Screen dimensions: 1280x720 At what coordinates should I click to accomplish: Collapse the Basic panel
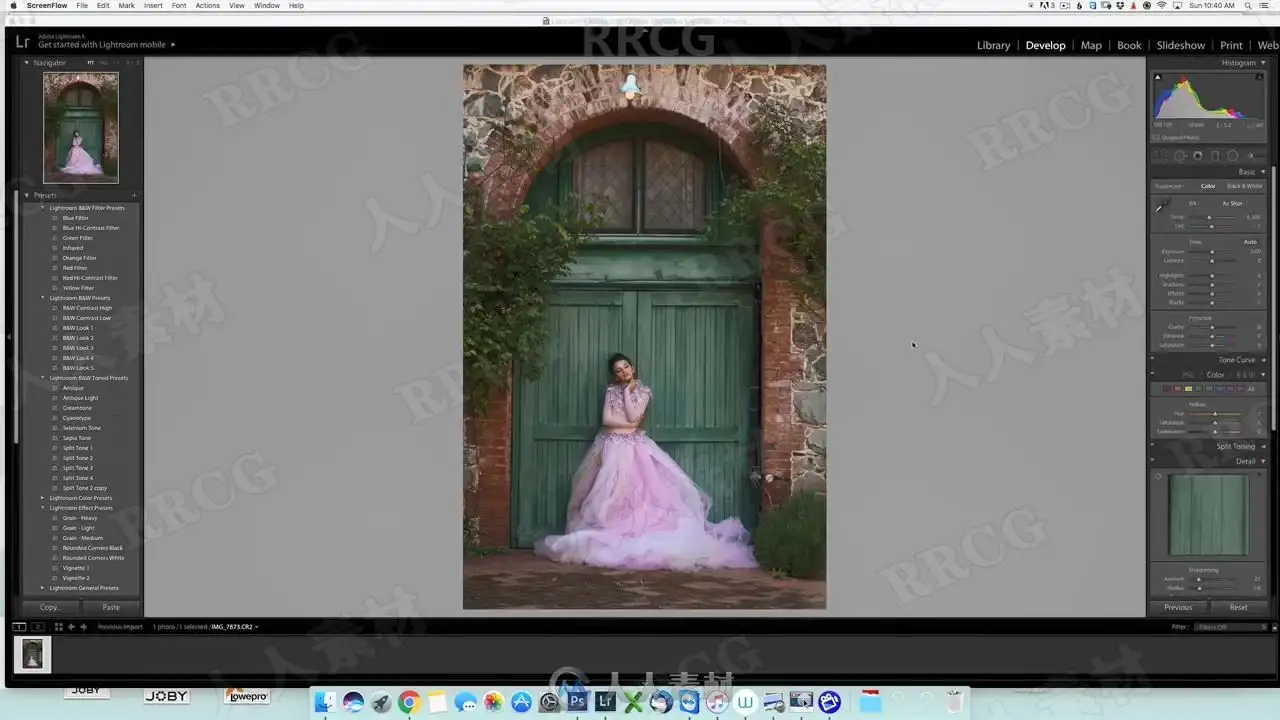1263,172
